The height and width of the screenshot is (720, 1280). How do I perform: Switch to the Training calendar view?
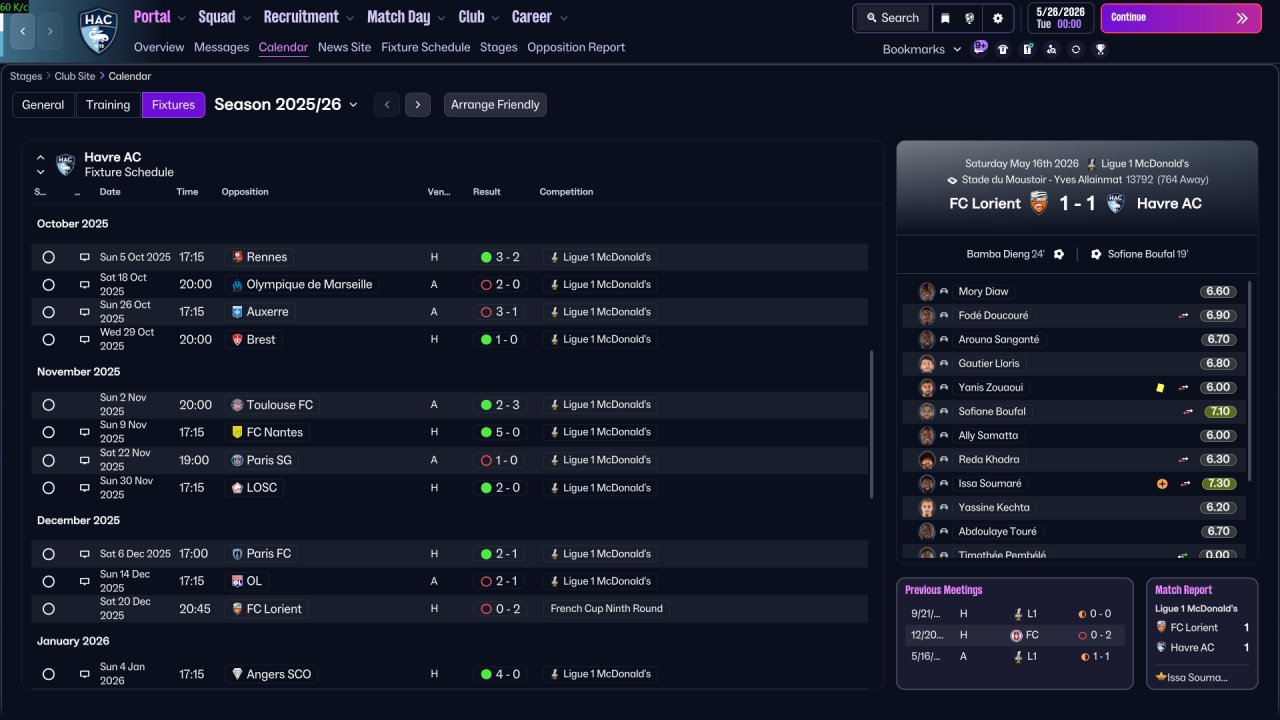pyautogui.click(x=108, y=105)
